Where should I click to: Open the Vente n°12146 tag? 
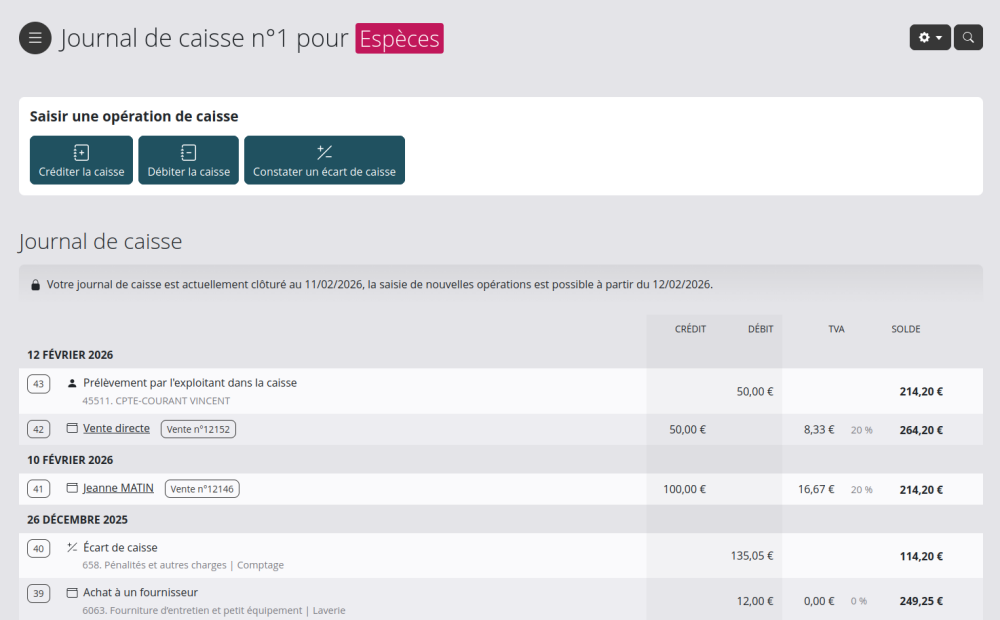[x=202, y=489]
